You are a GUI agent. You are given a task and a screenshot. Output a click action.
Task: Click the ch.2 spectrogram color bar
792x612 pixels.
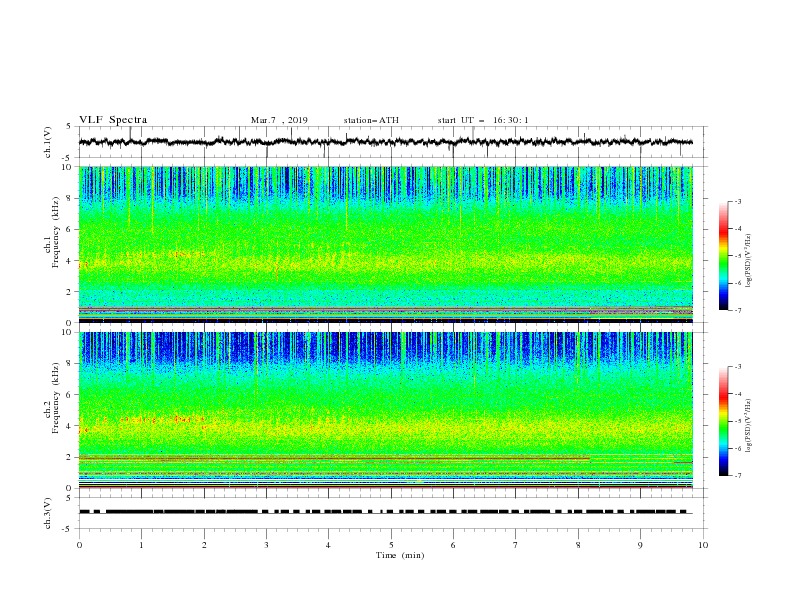click(723, 421)
